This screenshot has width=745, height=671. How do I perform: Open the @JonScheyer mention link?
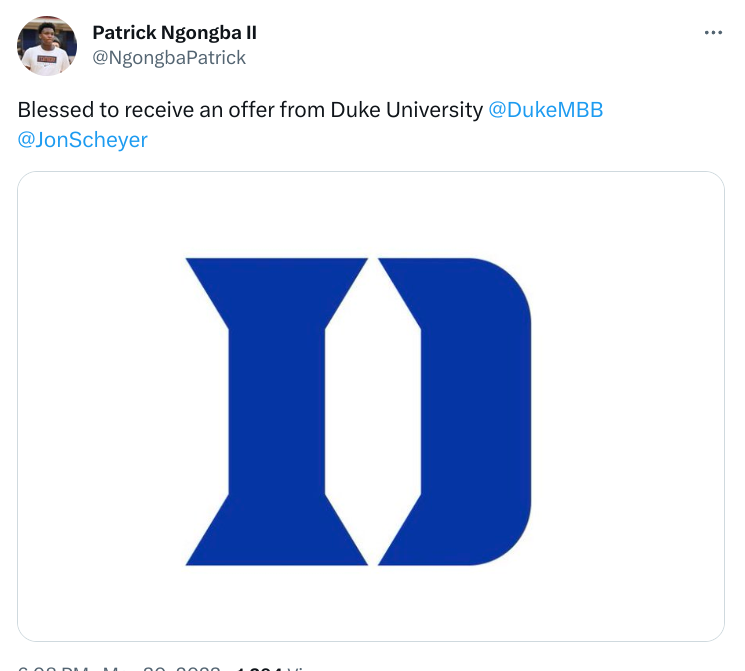click(x=82, y=140)
